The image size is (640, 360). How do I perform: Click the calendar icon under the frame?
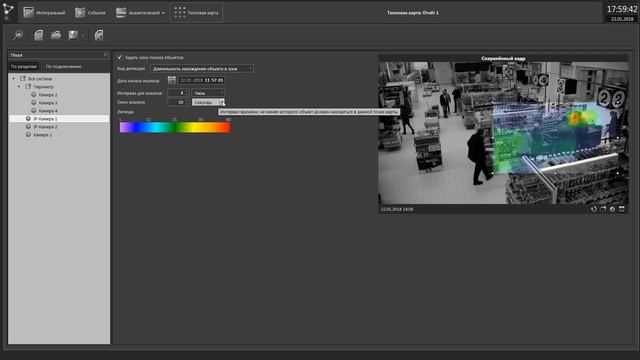point(622,209)
